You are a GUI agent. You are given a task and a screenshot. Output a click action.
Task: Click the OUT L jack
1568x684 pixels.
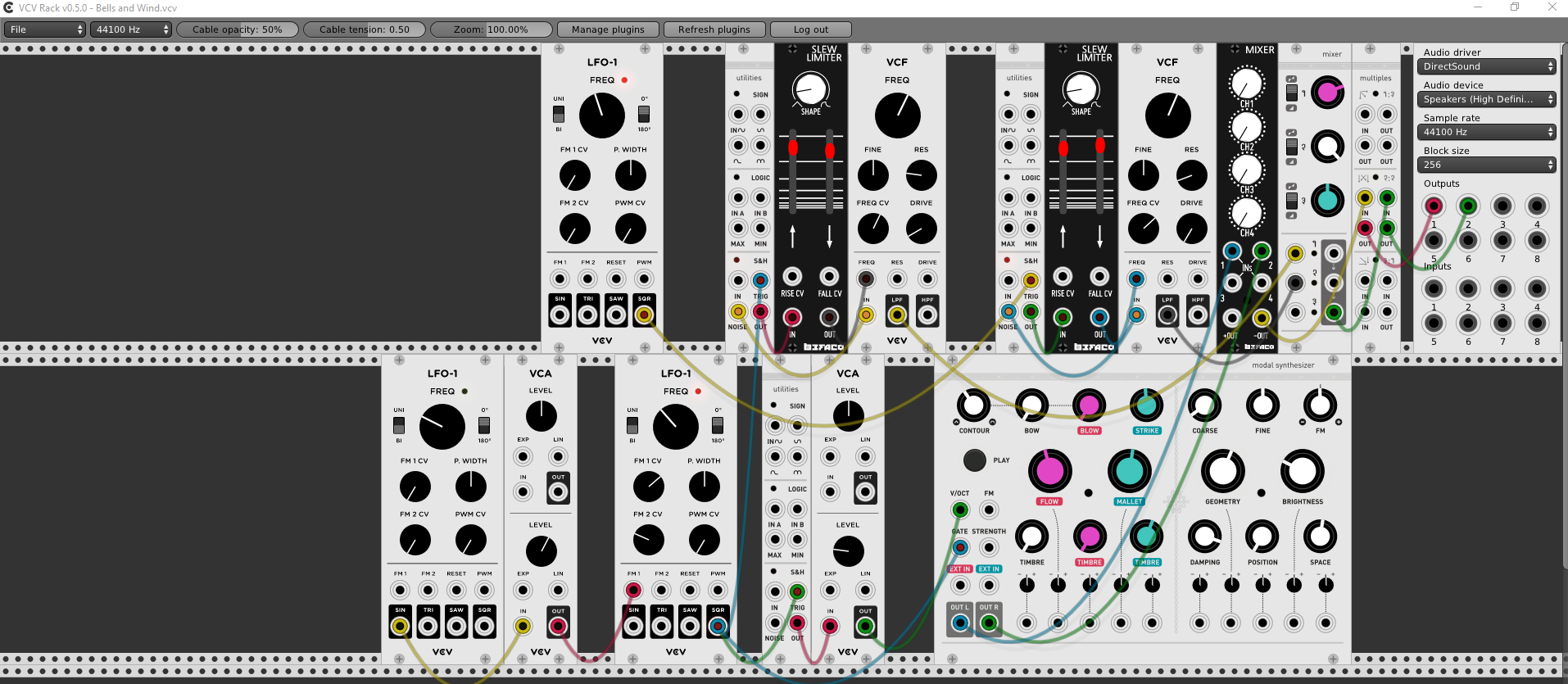(960, 623)
